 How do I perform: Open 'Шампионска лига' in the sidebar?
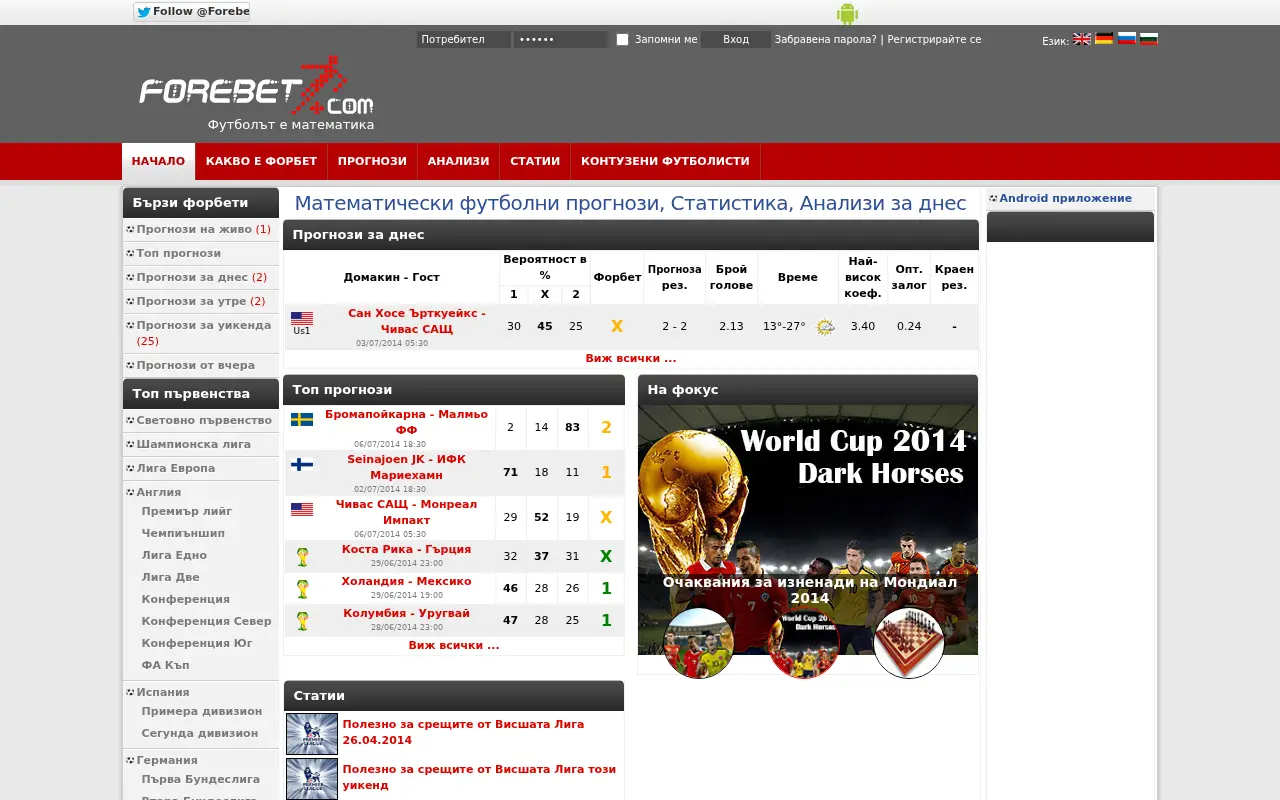point(194,444)
